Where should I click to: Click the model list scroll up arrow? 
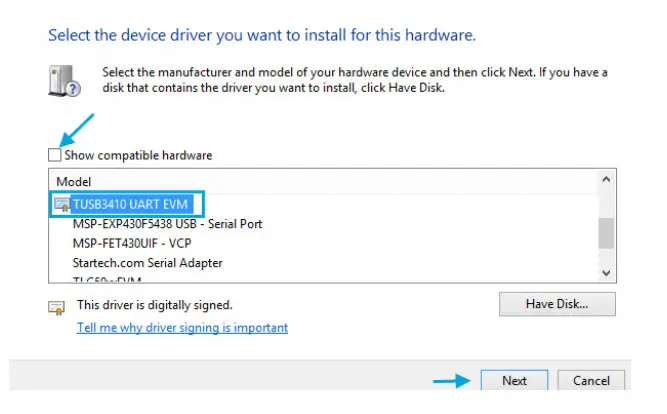(605, 180)
